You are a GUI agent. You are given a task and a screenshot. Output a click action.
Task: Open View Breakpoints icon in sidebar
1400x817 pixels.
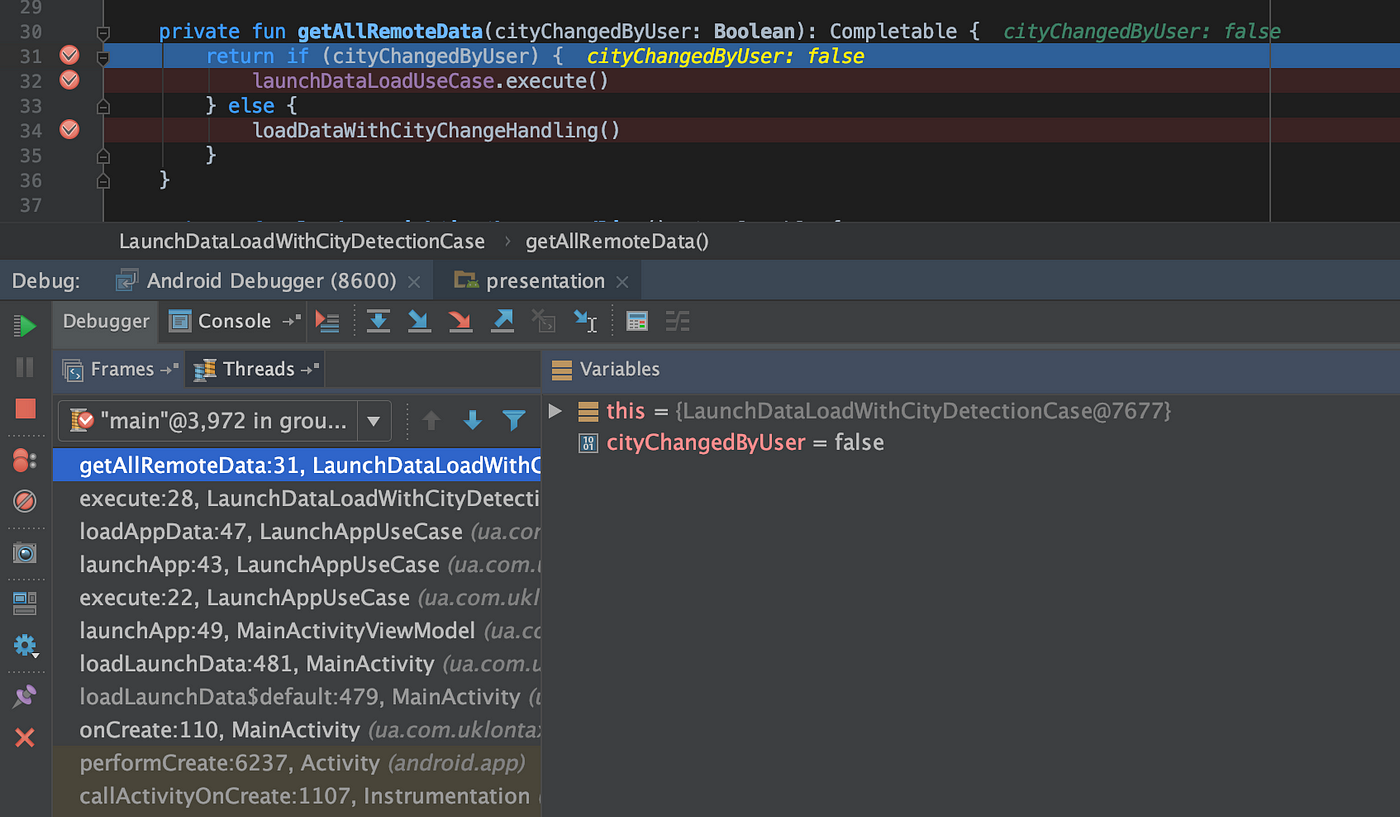25,460
